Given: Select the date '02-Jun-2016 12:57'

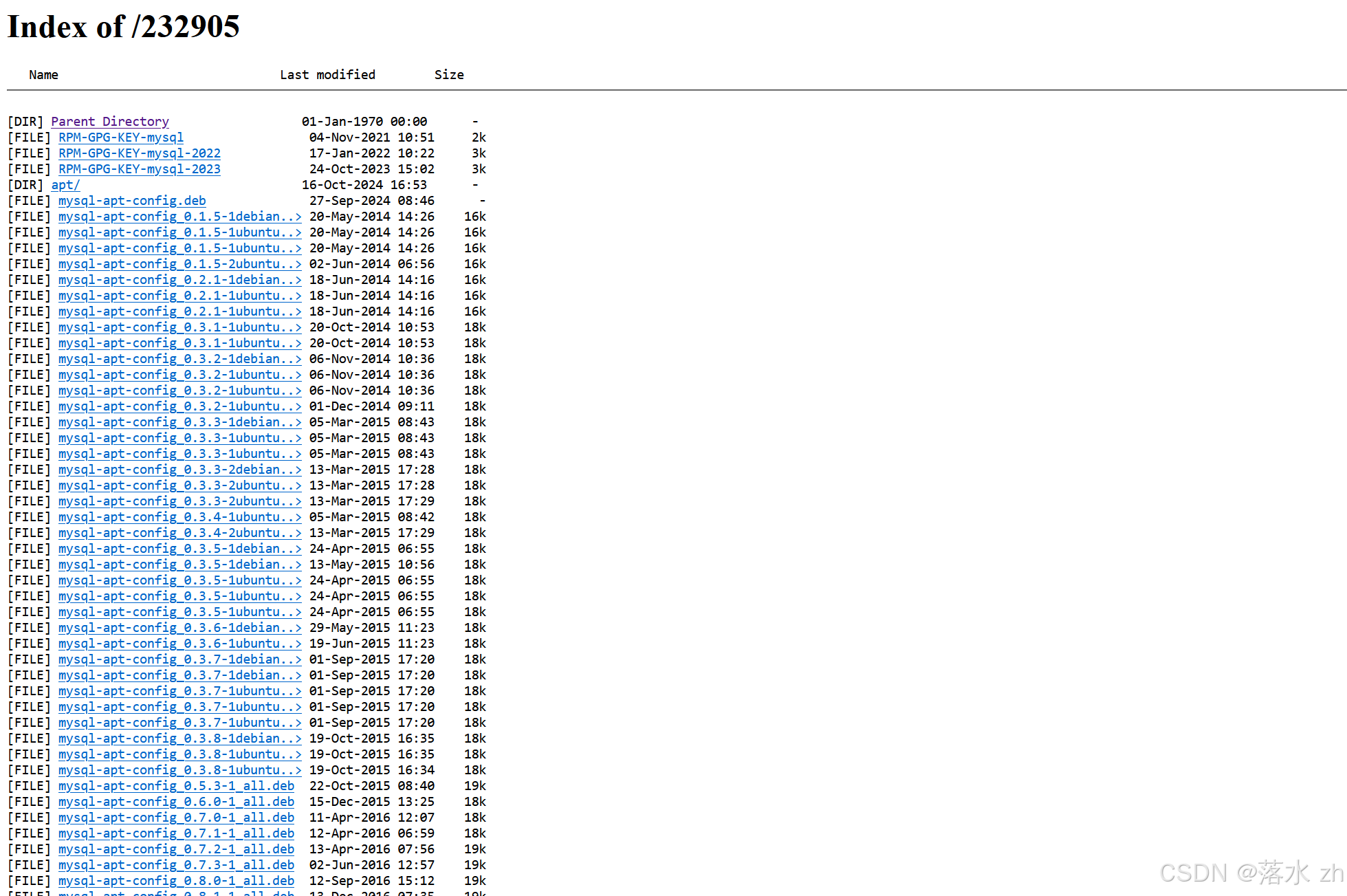Looking at the screenshot, I should coord(372,865).
